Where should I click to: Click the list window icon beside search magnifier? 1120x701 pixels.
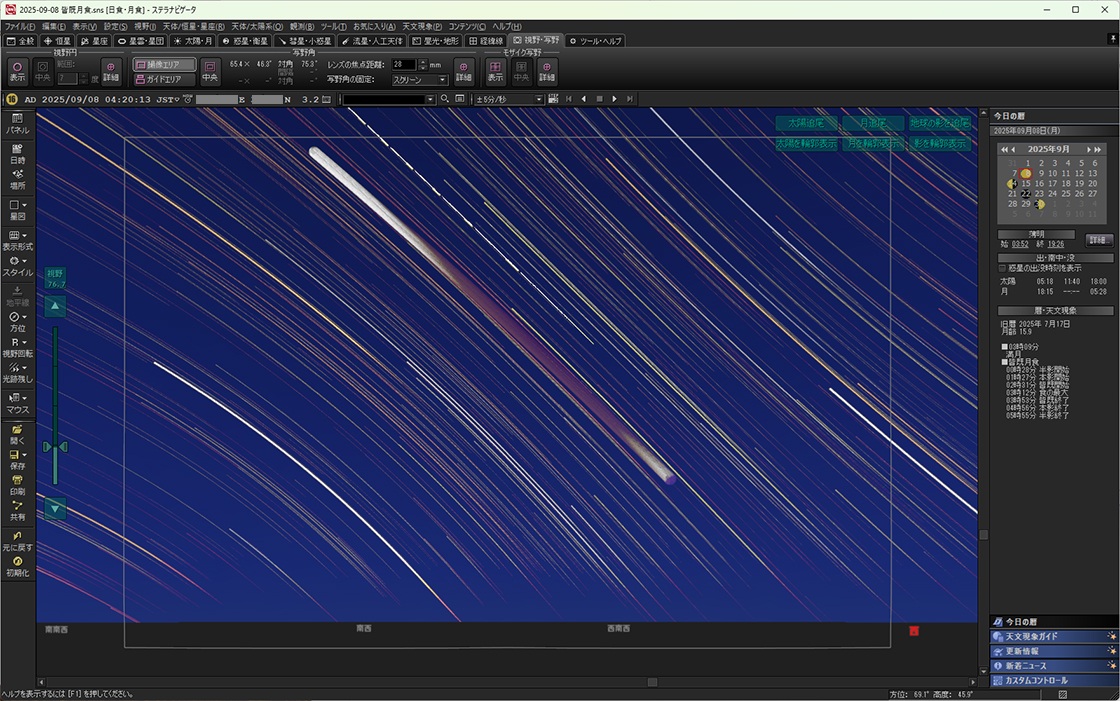pyautogui.click(x=460, y=99)
